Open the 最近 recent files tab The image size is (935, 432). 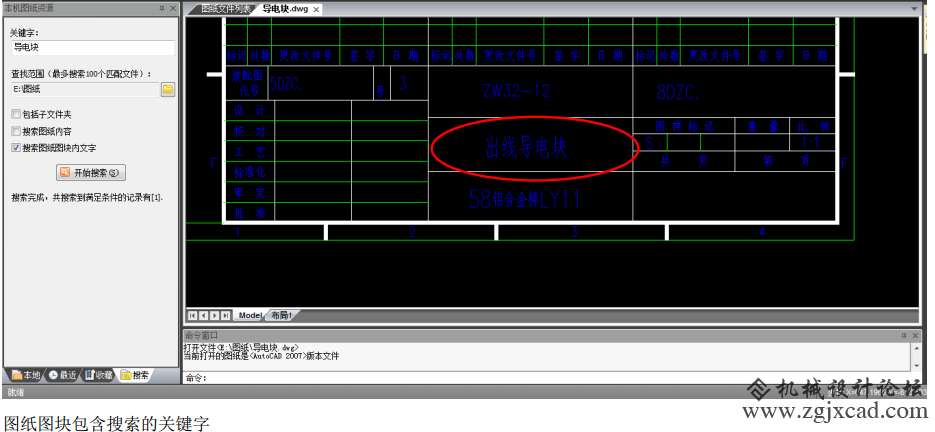pyautogui.click(x=63, y=375)
